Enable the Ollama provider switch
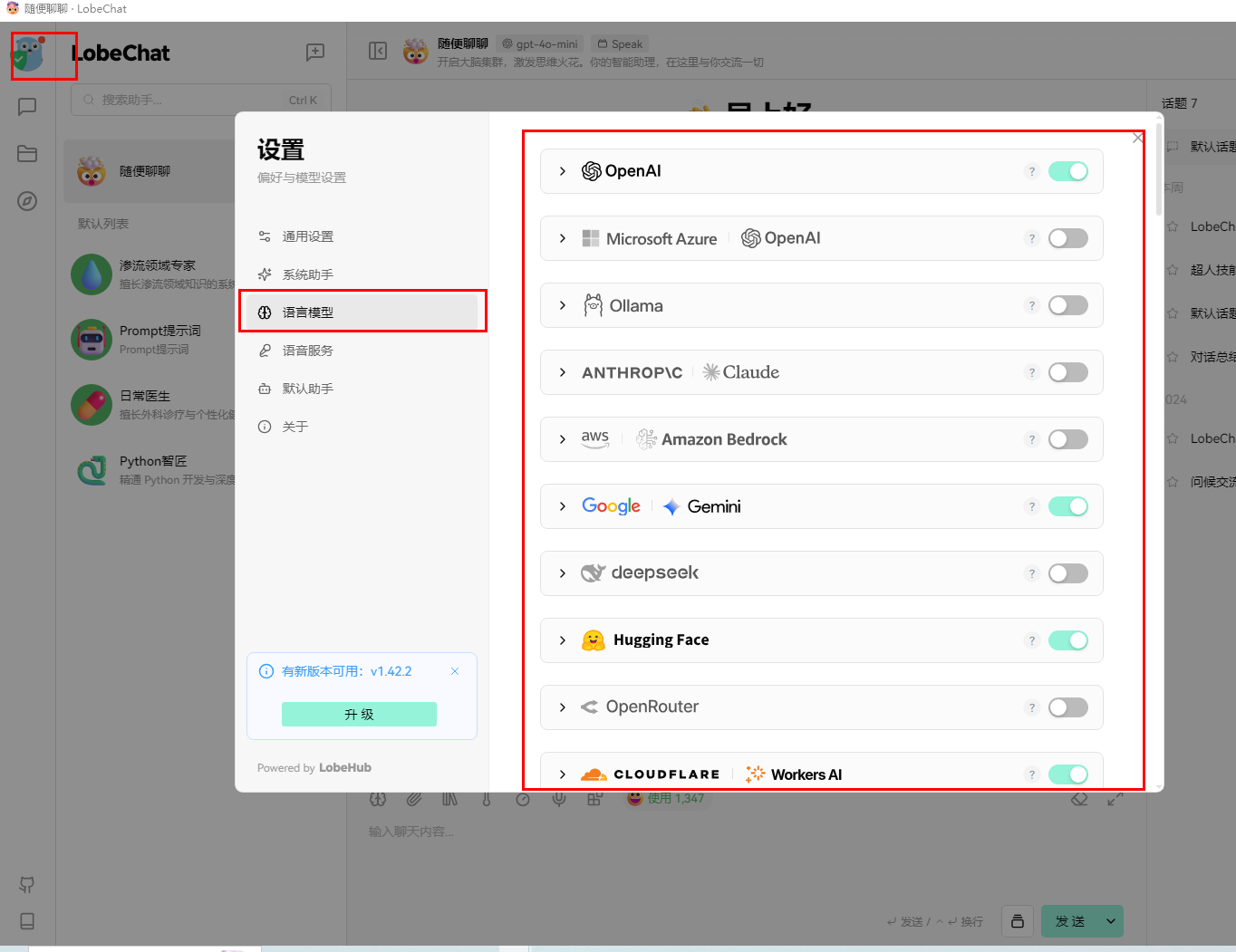Image resolution: width=1236 pixels, height=952 pixels. [1068, 305]
